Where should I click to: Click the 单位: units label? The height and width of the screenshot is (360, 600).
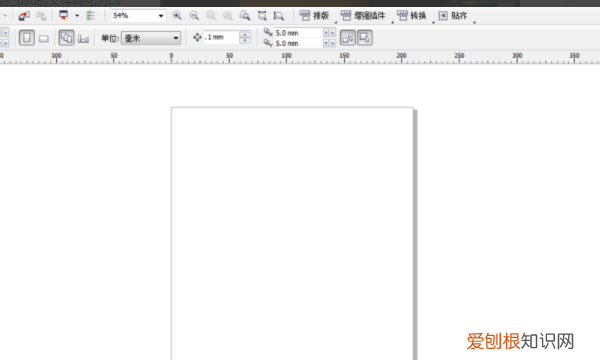tap(110, 38)
